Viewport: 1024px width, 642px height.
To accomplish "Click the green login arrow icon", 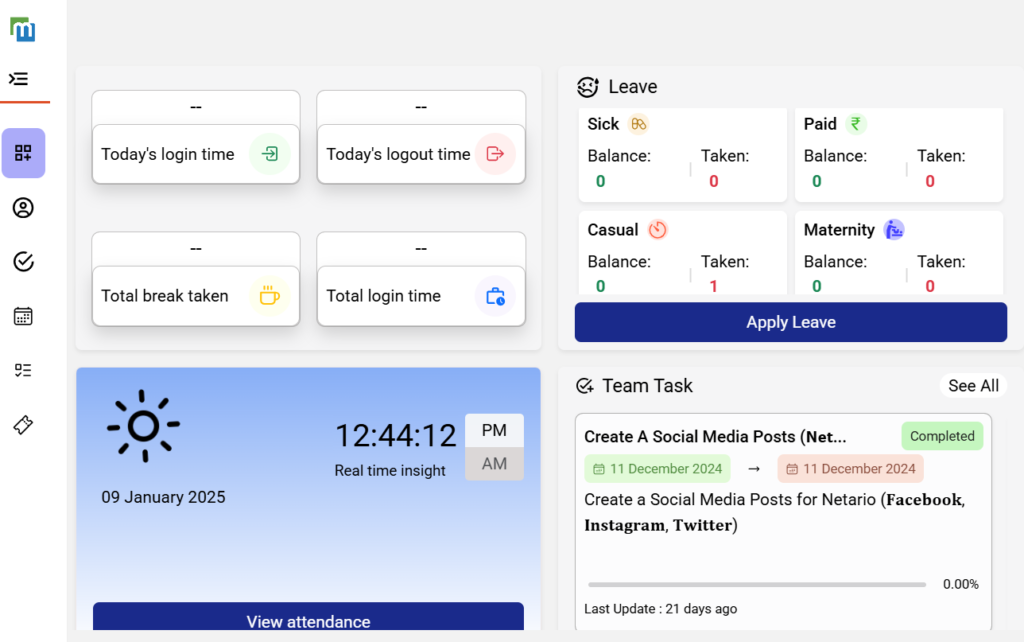I will (269, 154).
